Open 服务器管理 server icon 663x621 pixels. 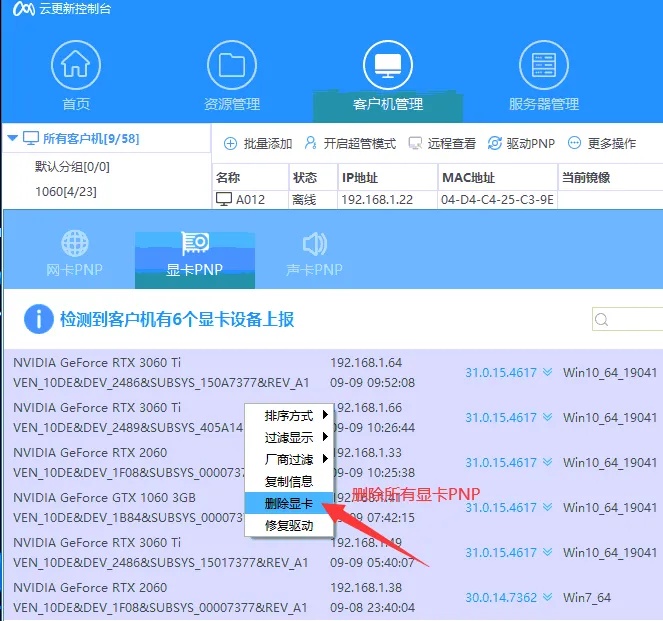pyautogui.click(x=544, y=65)
